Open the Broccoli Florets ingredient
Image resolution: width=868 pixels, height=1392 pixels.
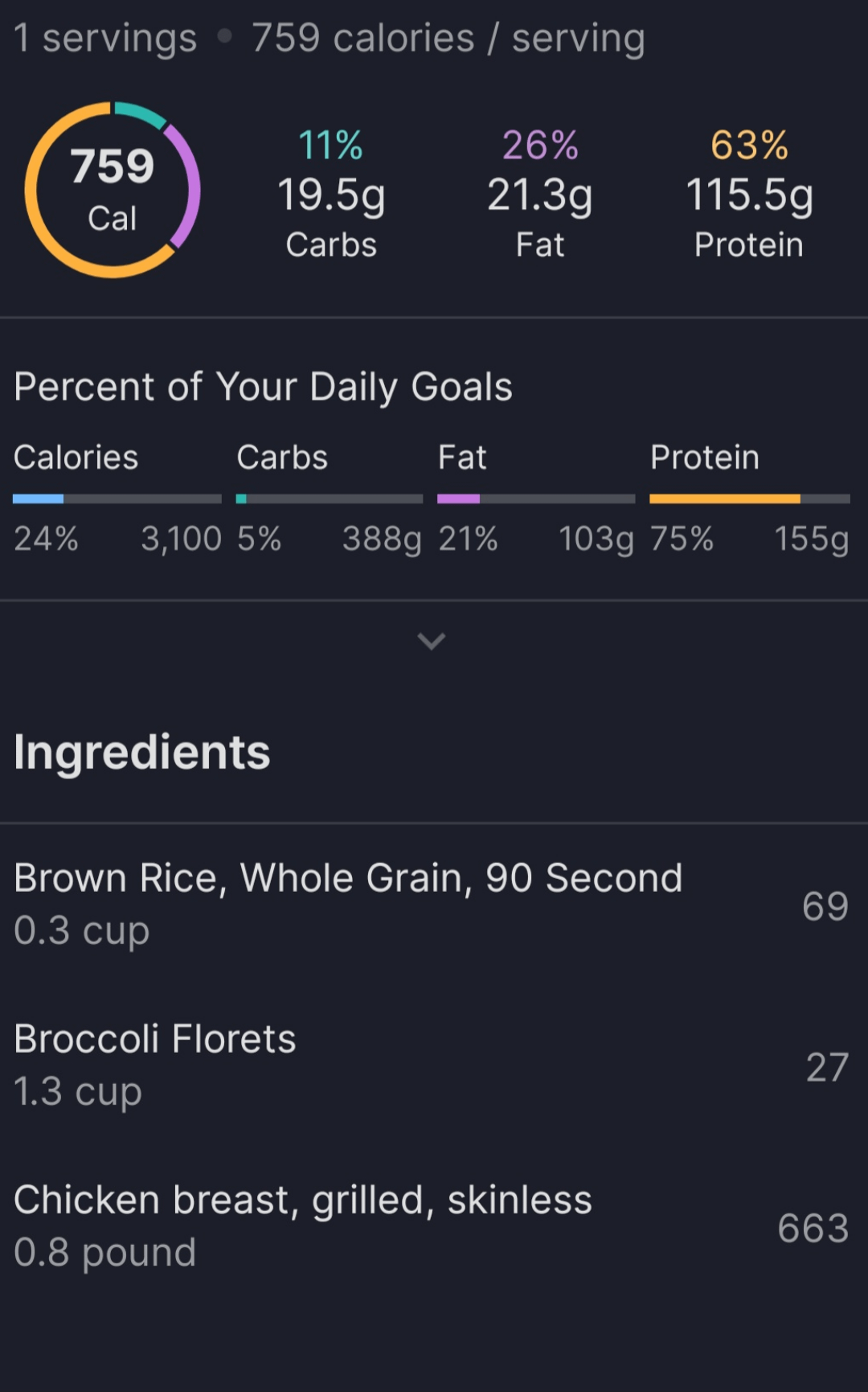pos(155,1039)
